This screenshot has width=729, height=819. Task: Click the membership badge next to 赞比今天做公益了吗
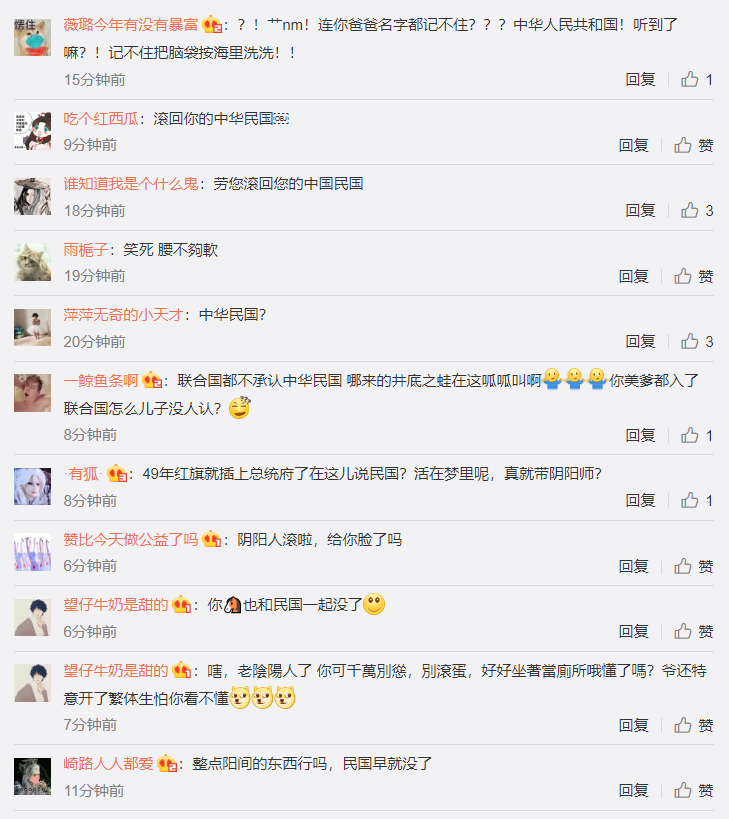(x=211, y=539)
